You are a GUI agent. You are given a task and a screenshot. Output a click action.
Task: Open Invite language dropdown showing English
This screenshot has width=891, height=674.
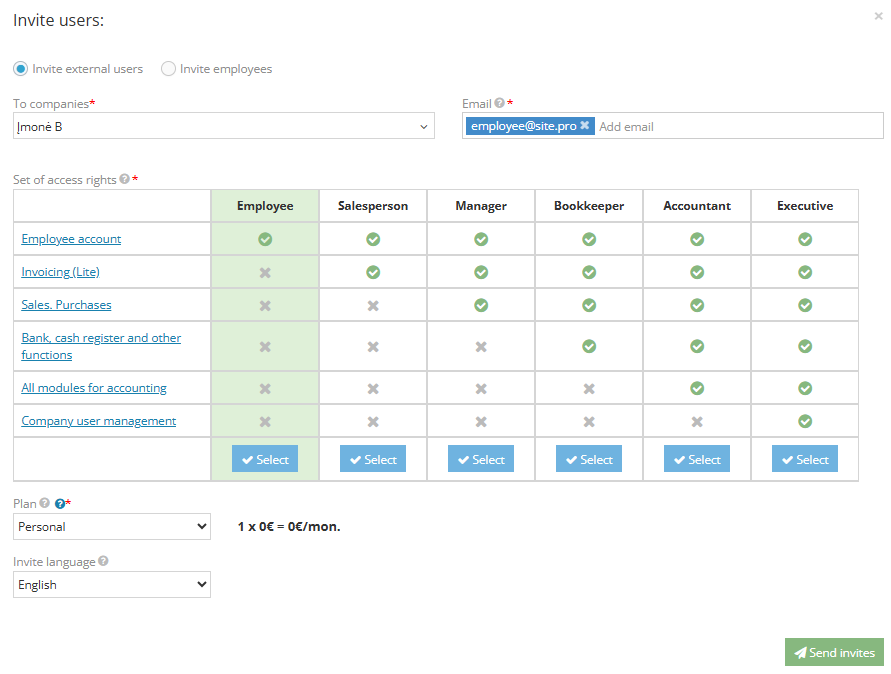click(112, 585)
